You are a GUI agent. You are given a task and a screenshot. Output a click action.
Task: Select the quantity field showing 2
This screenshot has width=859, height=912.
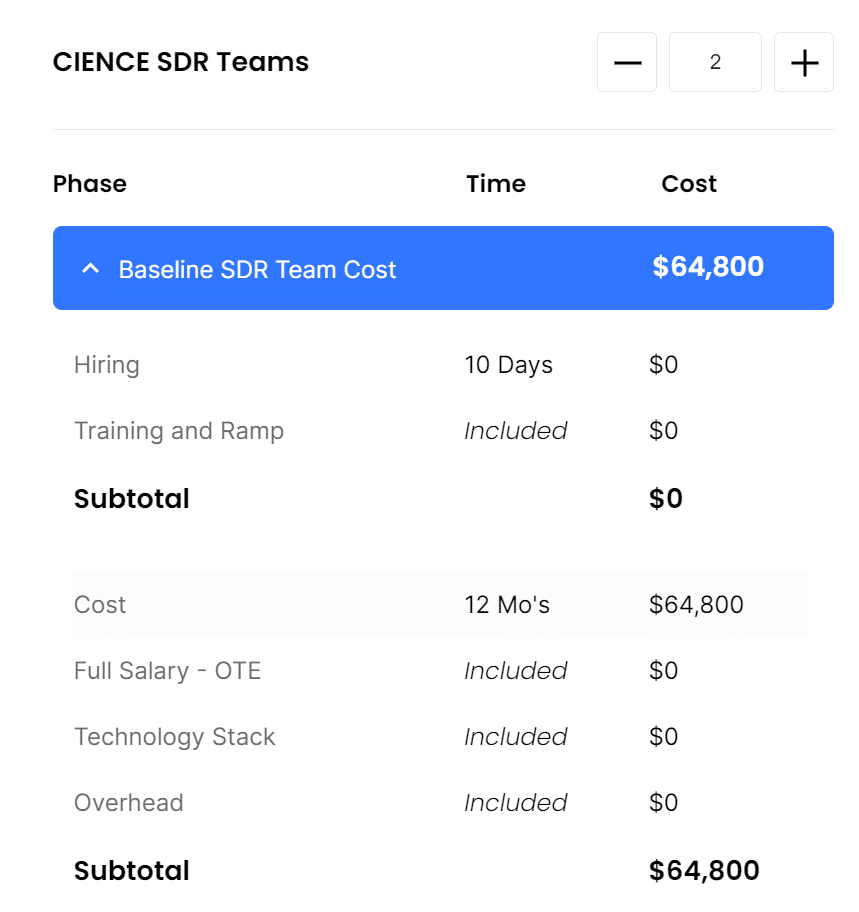tap(715, 62)
